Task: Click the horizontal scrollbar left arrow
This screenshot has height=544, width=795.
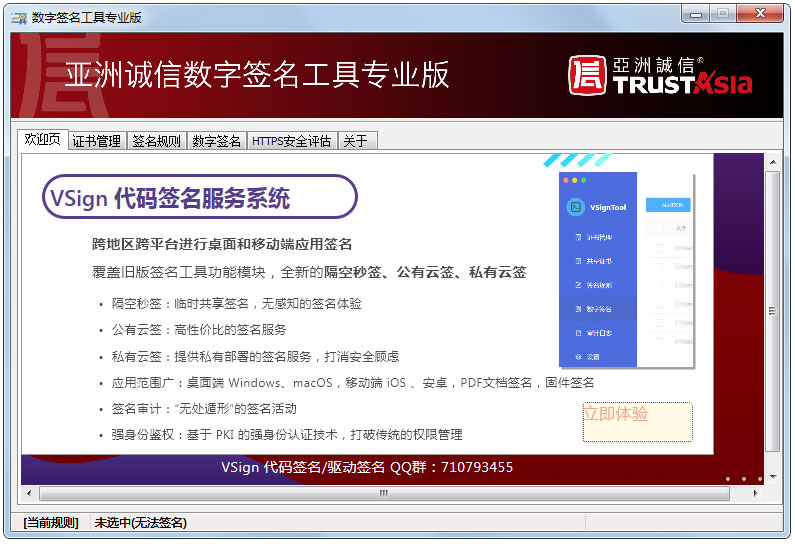Action: (29, 493)
